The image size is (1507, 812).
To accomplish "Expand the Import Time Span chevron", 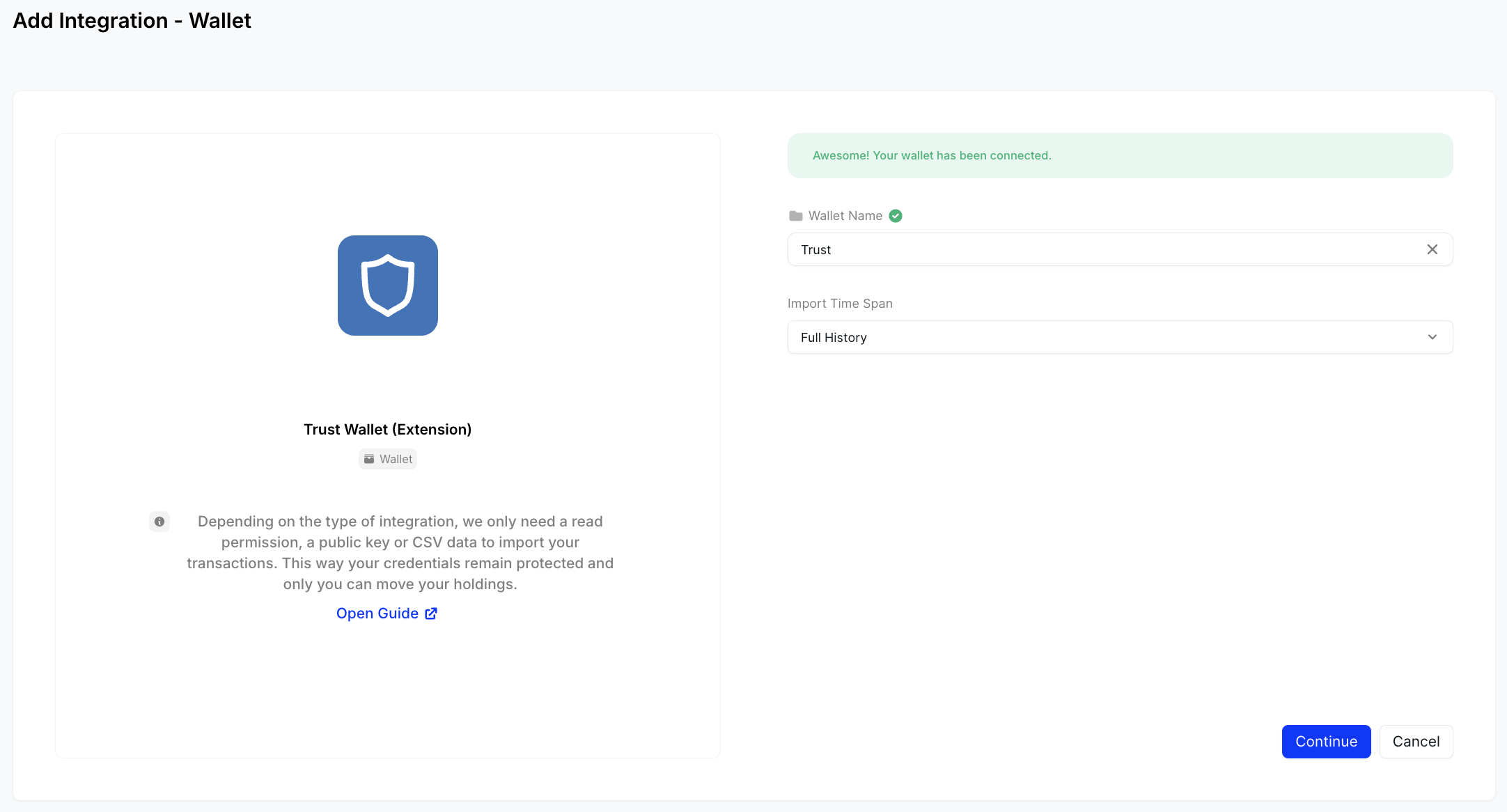I will (x=1432, y=337).
